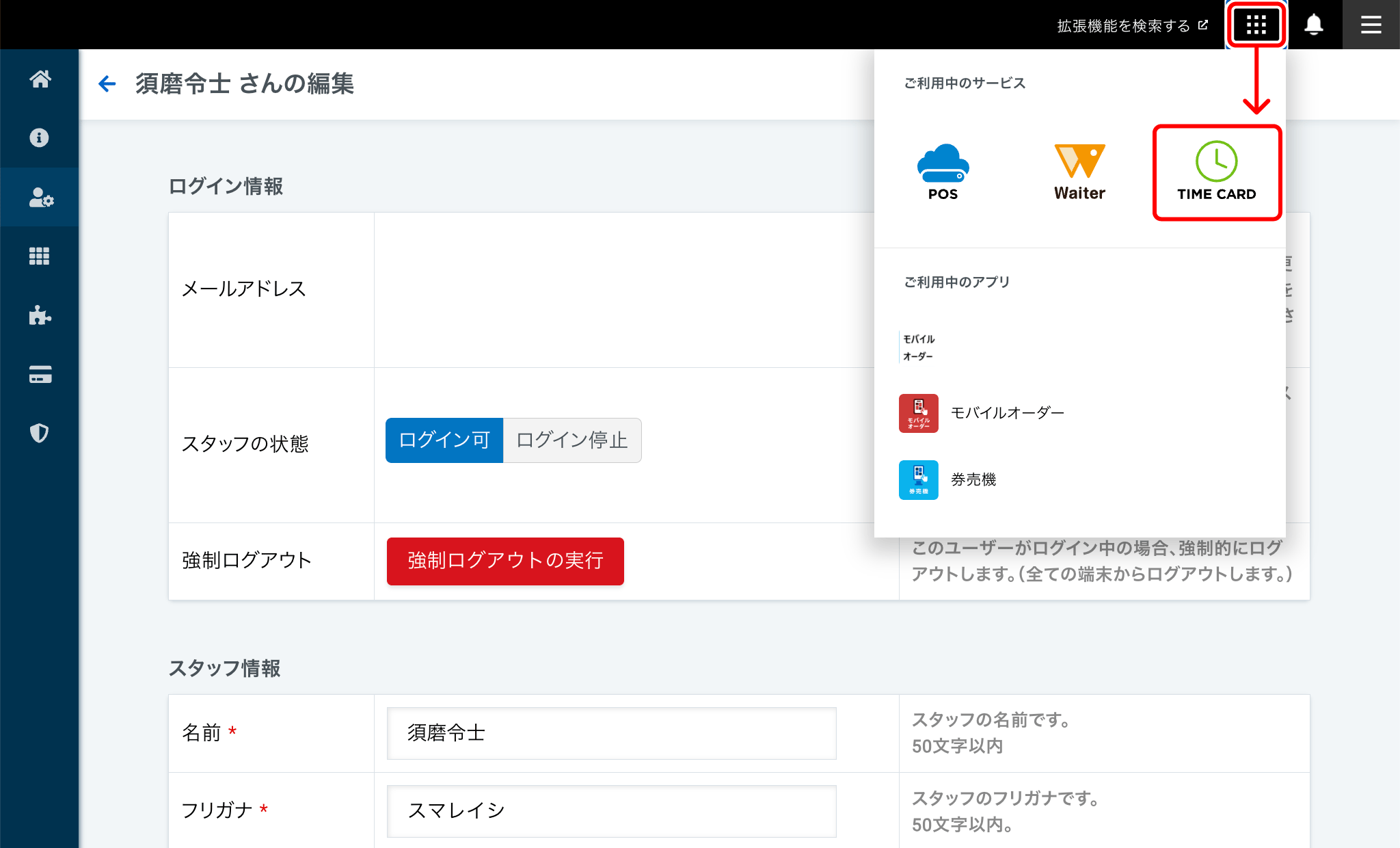Open the モバイルオーダー text logo entry
The width and height of the screenshot is (1400, 848).
pos(919,347)
